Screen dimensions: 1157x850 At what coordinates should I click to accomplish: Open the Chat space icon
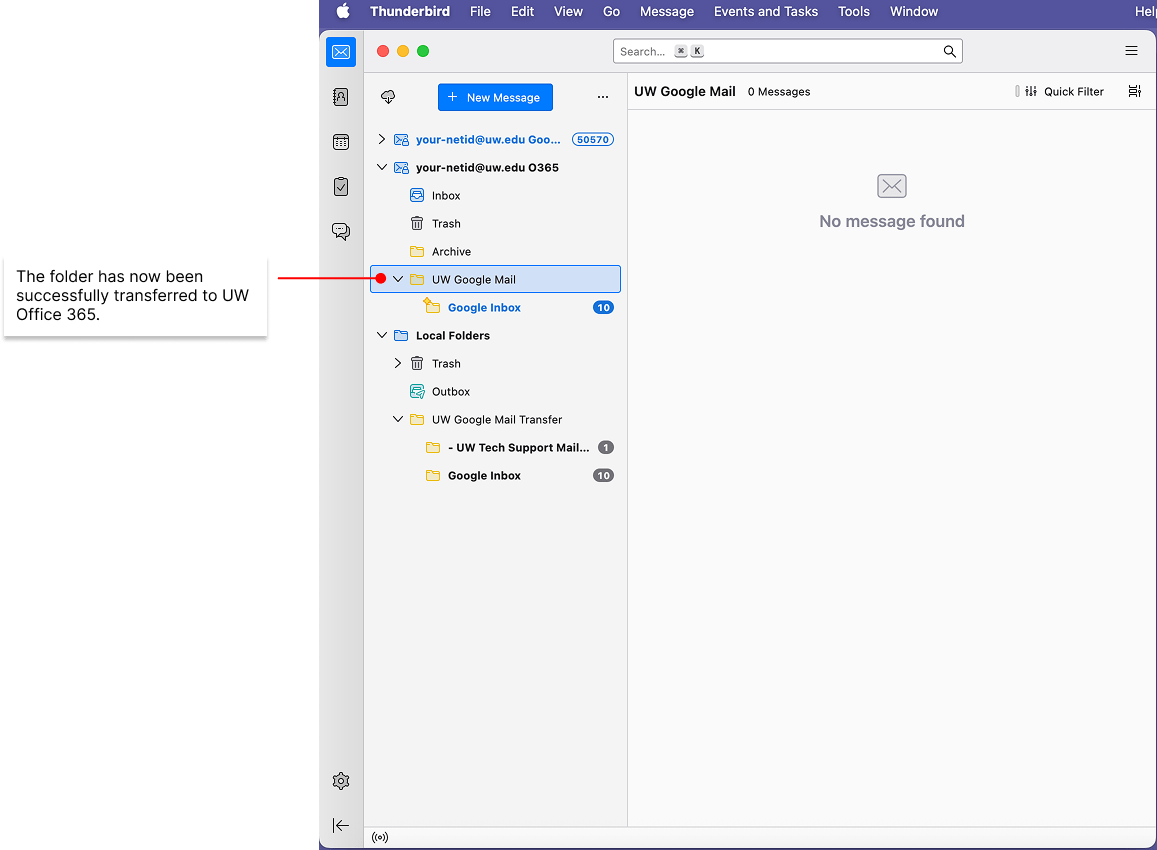341,232
